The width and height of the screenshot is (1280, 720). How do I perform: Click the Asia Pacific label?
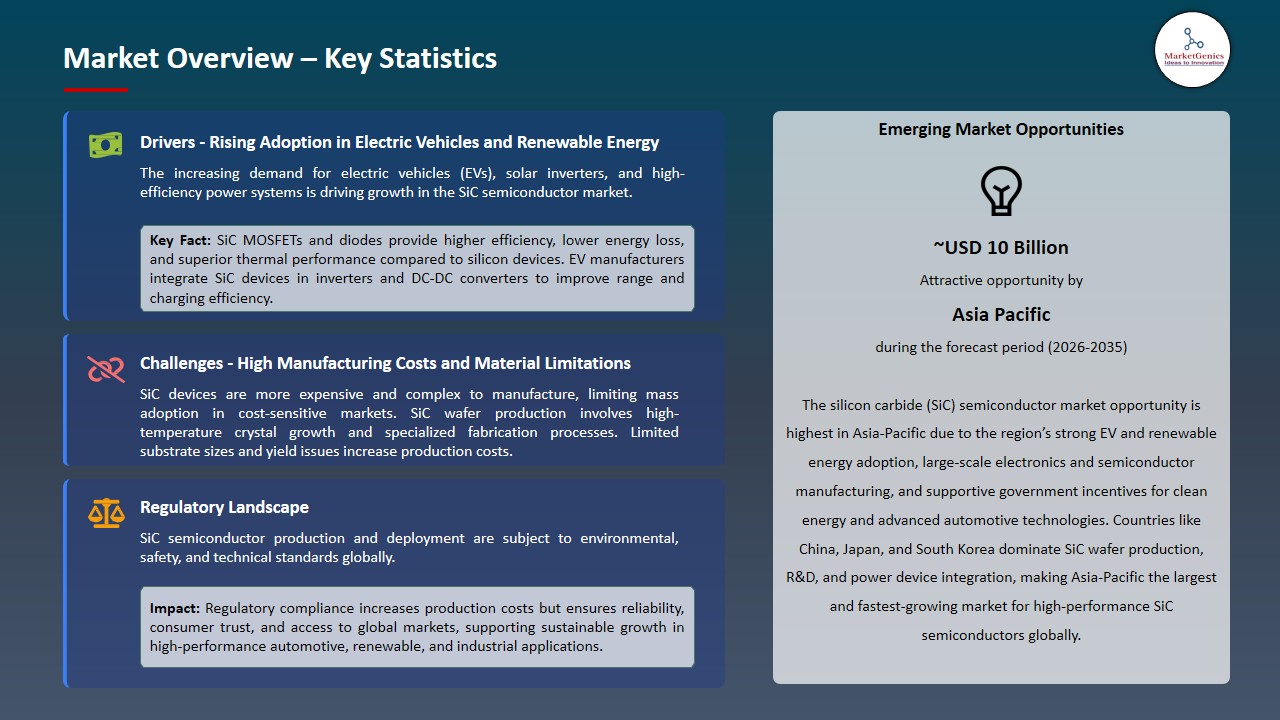(1001, 314)
